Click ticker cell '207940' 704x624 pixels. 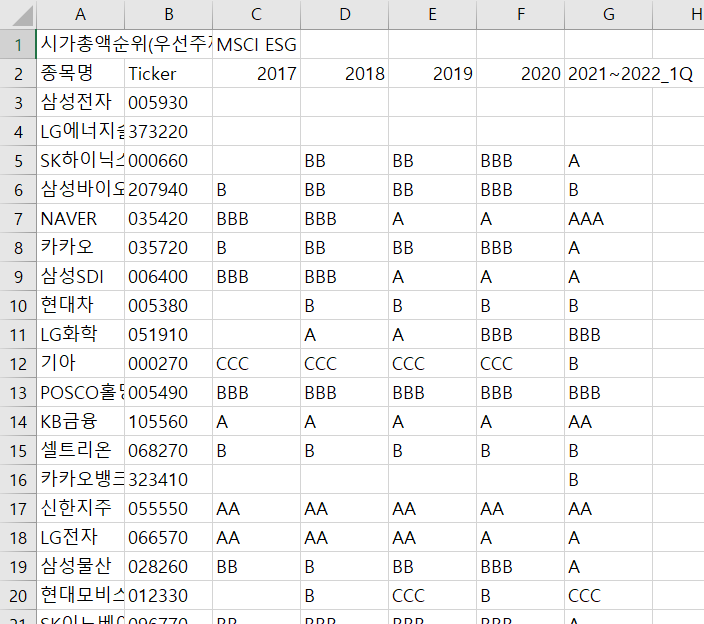point(168,189)
